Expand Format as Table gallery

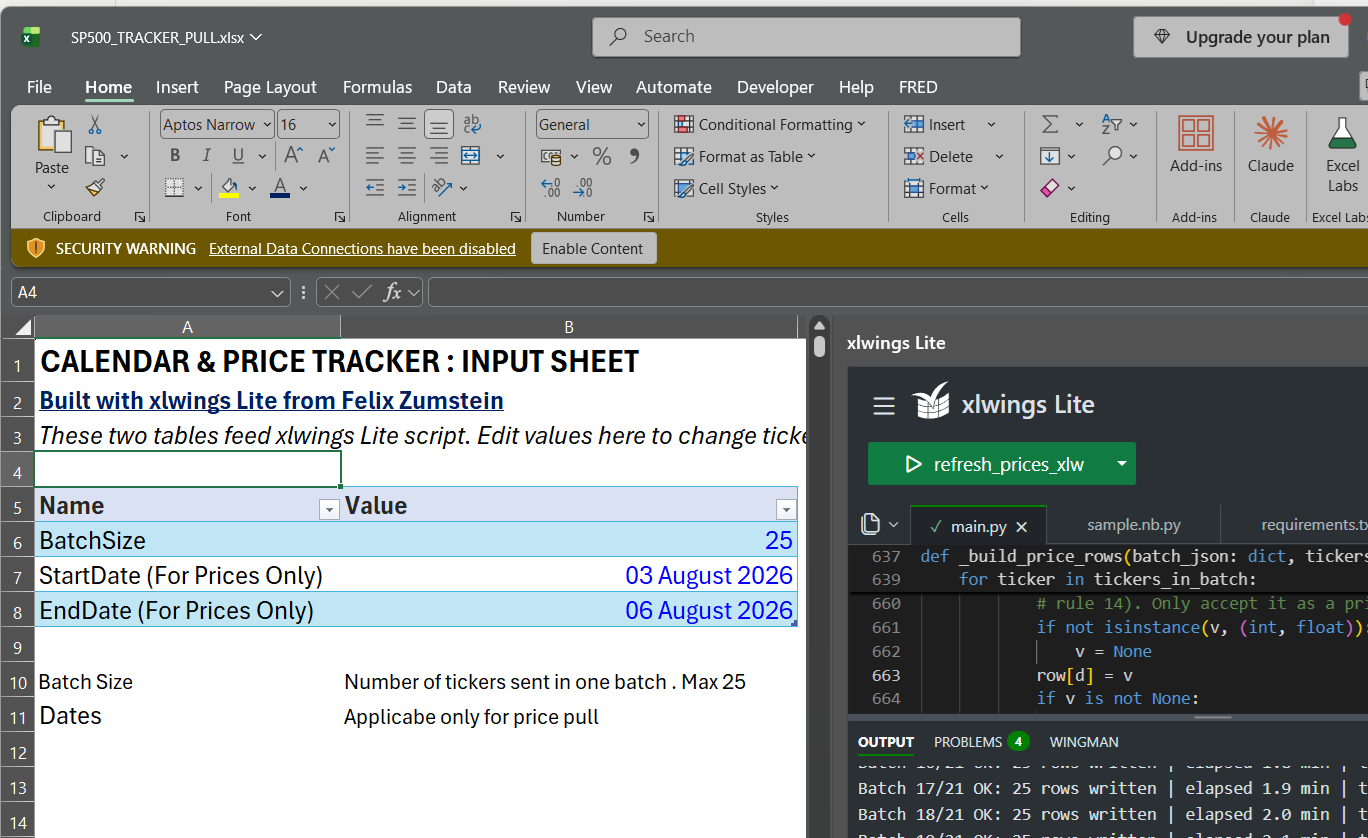click(745, 156)
